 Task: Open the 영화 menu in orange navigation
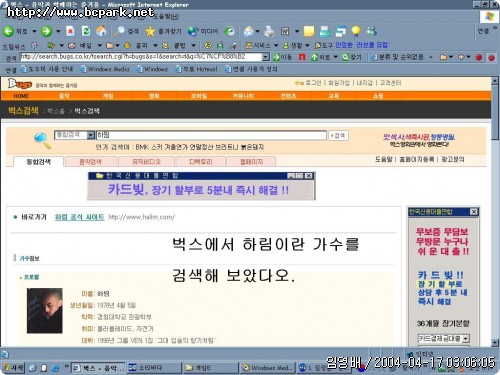[x=154, y=96]
